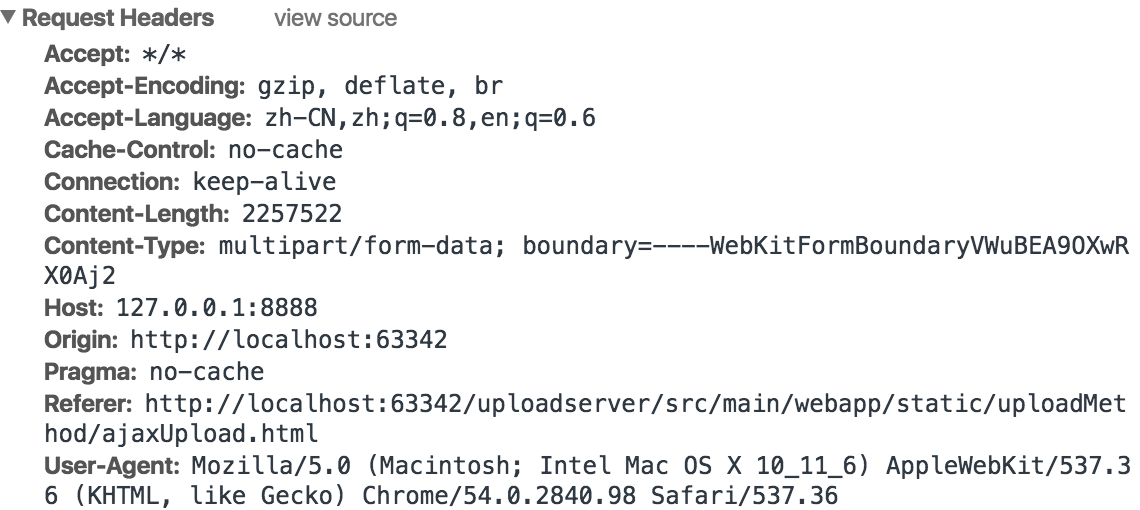Click the User-Agent header label
1140x510 pixels.
pos(111,466)
